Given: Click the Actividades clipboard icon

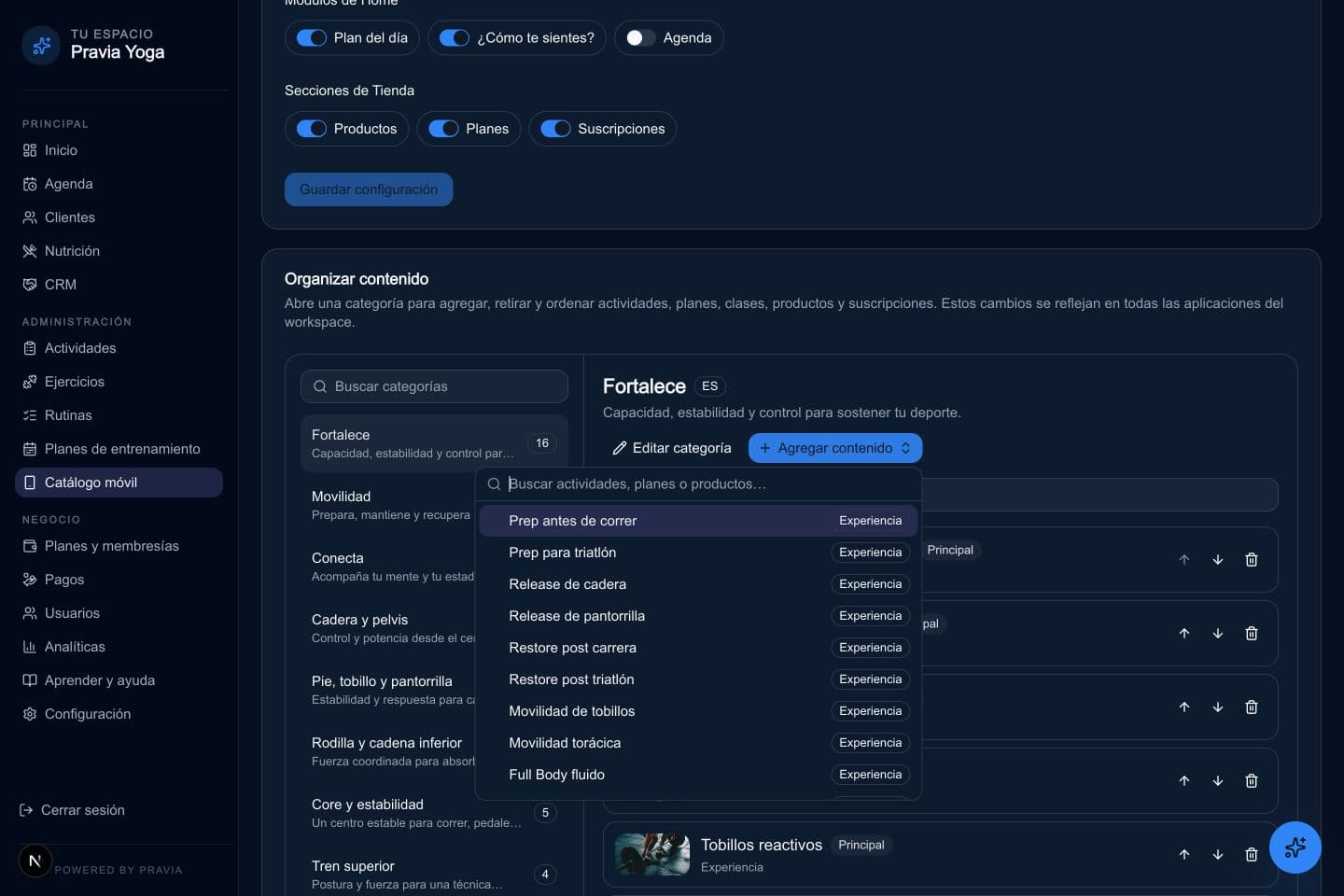Looking at the screenshot, I should click(30, 348).
